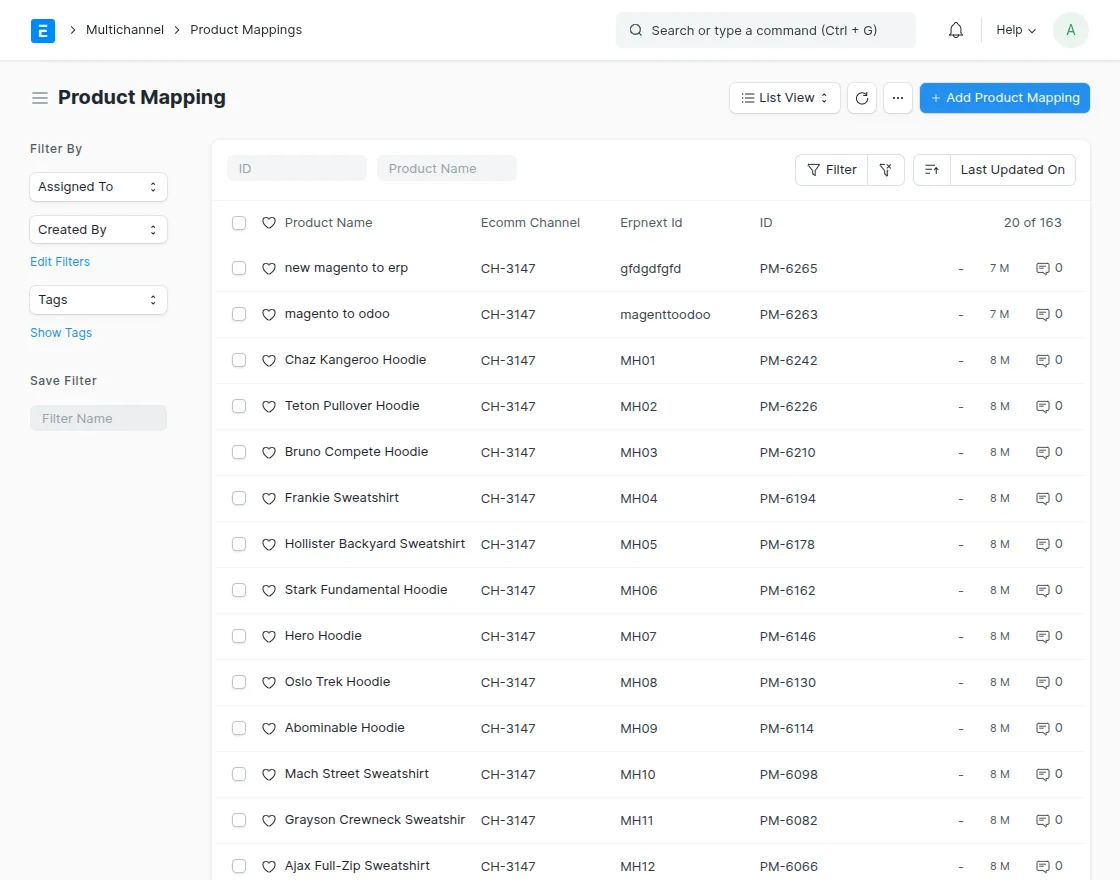Screen dimensions: 1120x880
Task: Open the notifications bell
Action: (x=956, y=30)
